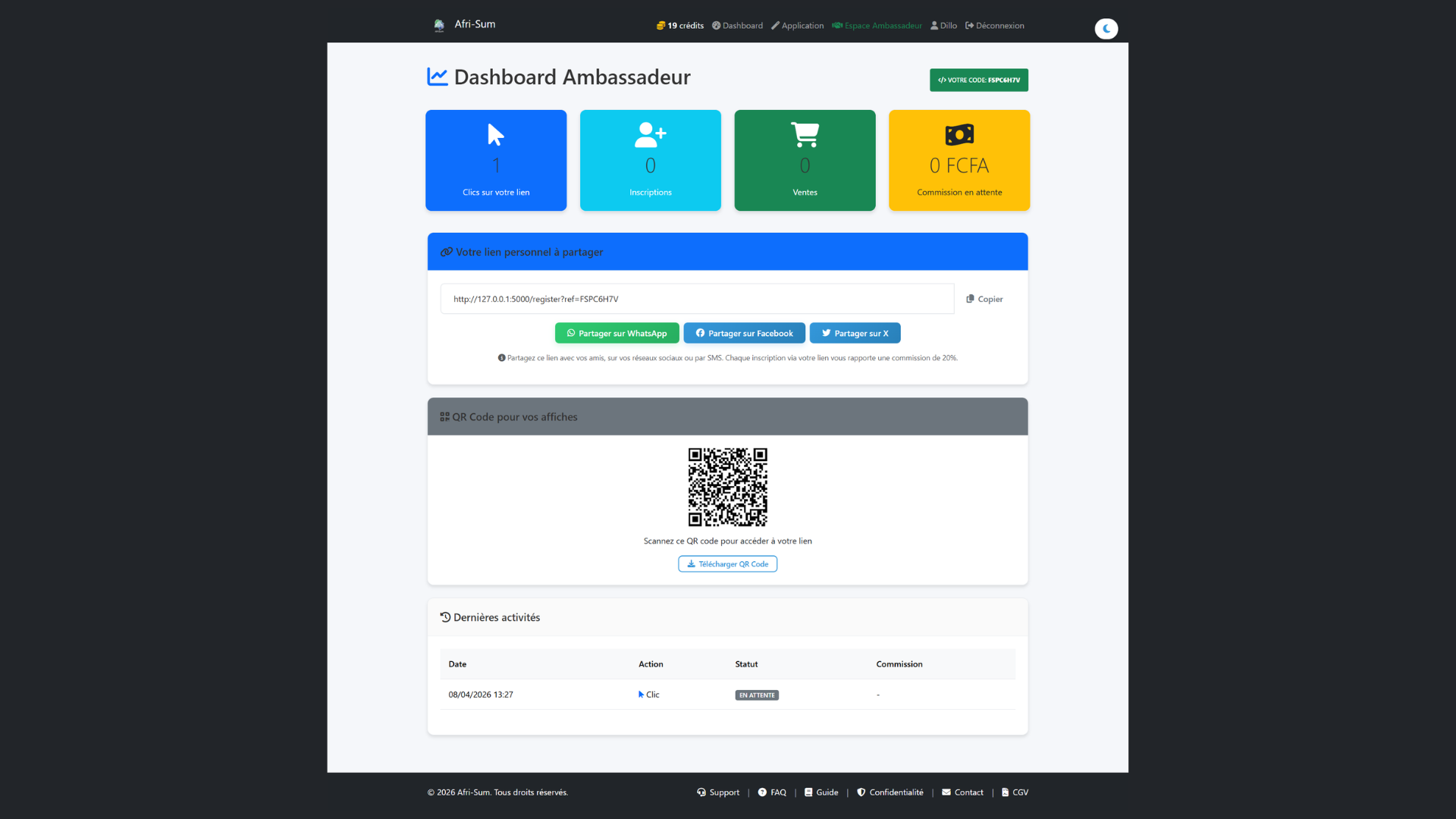This screenshot has width=1456, height=819.
Task: Click the QR code image
Action: (727, 487)
